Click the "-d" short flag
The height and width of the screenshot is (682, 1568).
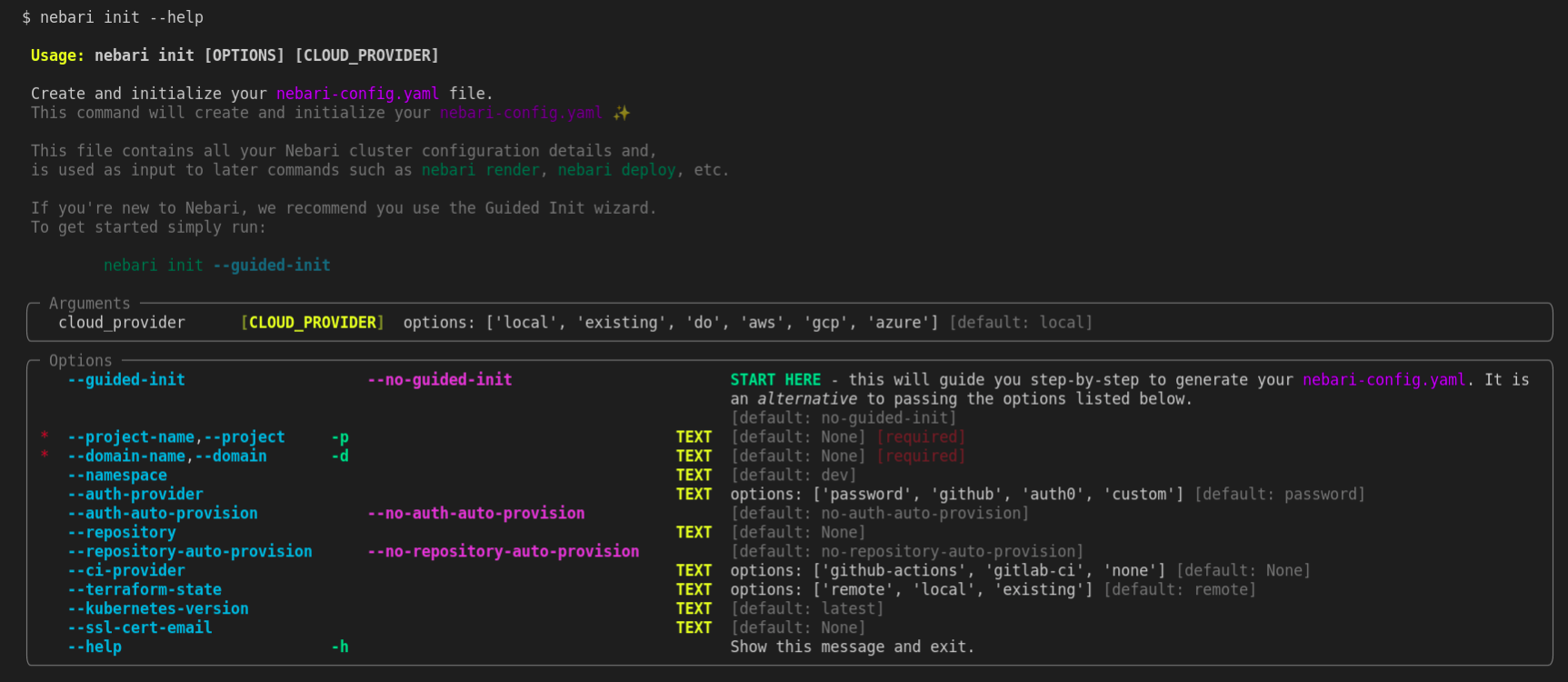pyautogui.click(x=340, y=456)
